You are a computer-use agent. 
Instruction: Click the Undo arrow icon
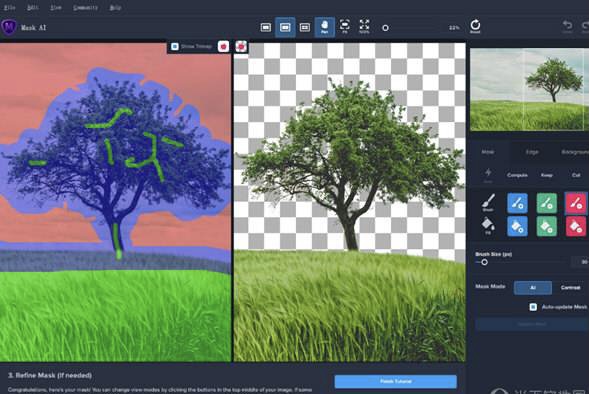pos(567,26)
